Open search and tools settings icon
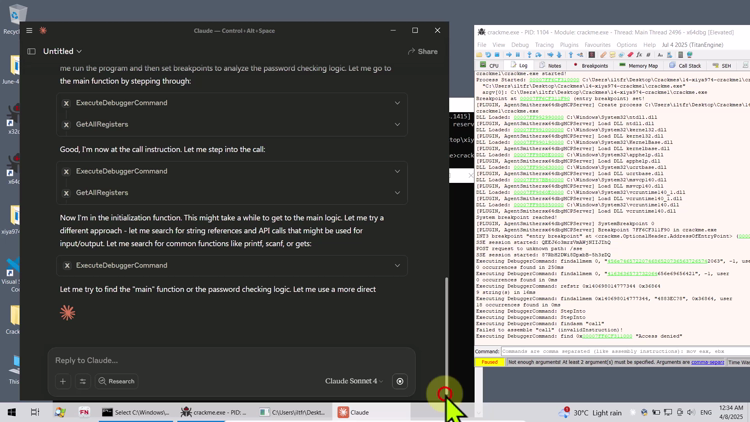Image resolution: width=750 pixels, height=422 pixels. tap(83, 381)
